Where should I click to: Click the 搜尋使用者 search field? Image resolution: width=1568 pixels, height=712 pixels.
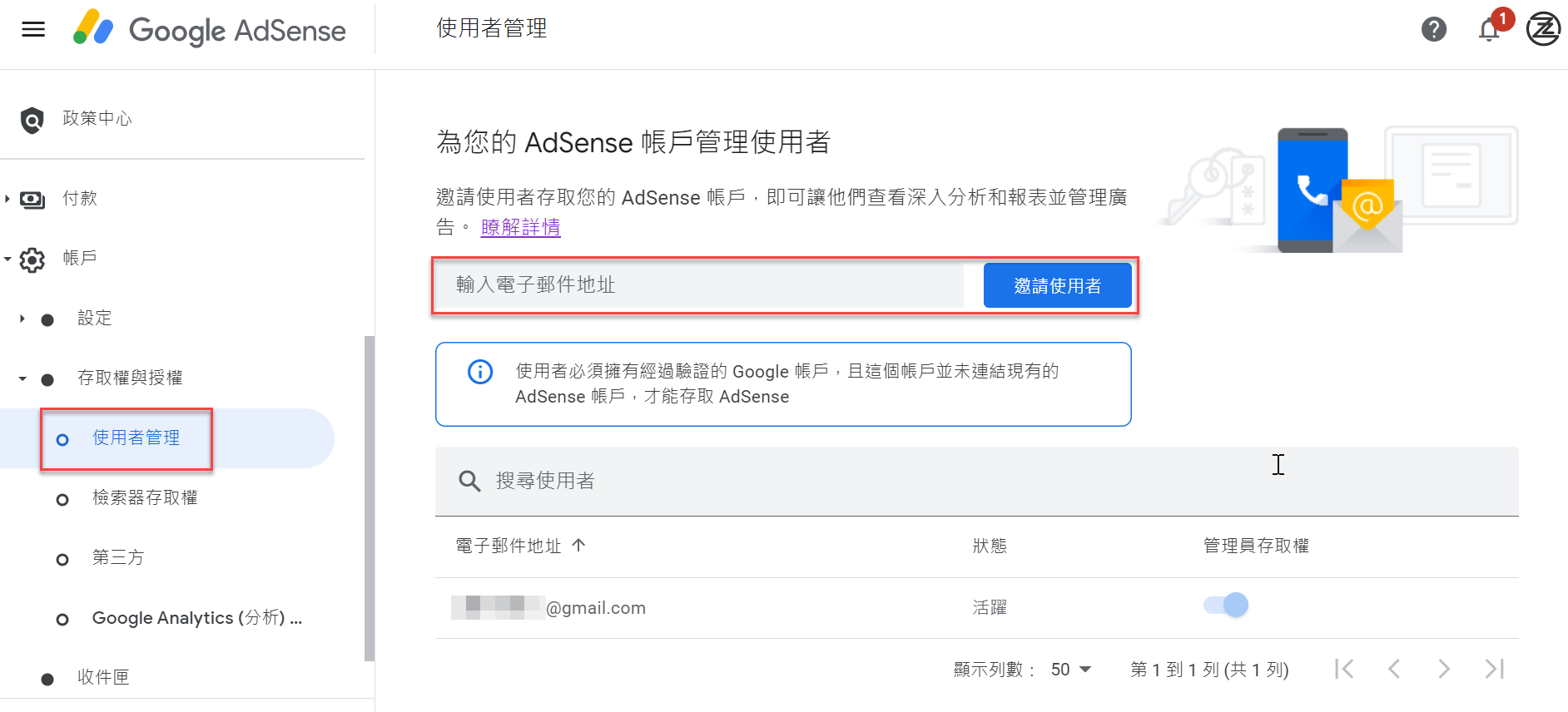pyautogui.click(x=976, y=481)
